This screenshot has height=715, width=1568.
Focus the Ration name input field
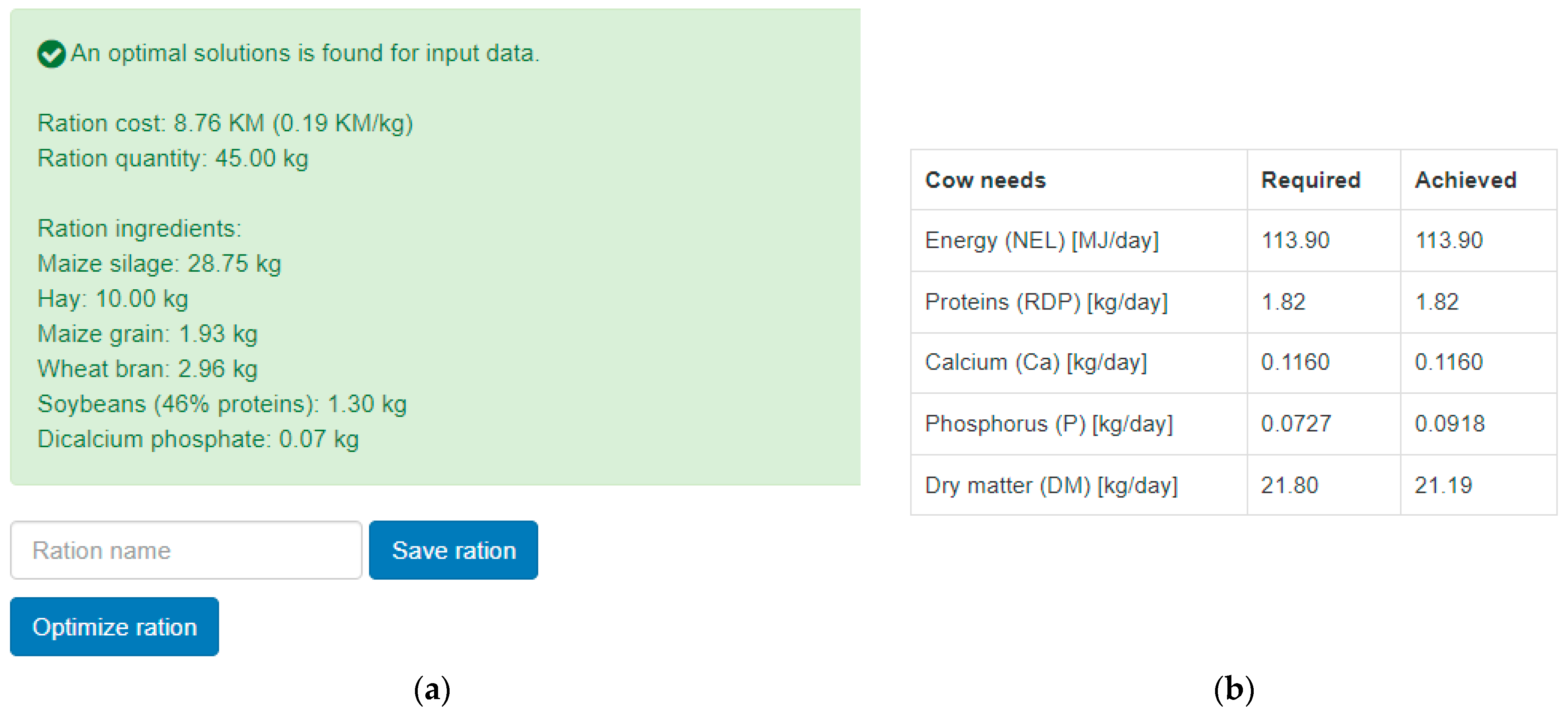point(186,550)
